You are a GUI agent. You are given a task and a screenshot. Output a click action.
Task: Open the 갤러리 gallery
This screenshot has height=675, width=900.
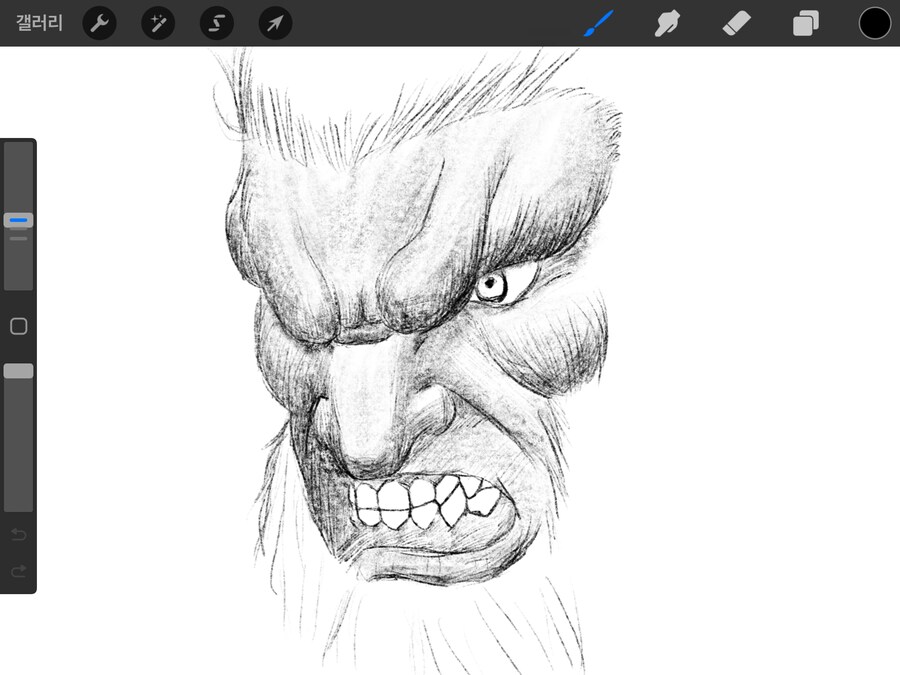point(39,23)
